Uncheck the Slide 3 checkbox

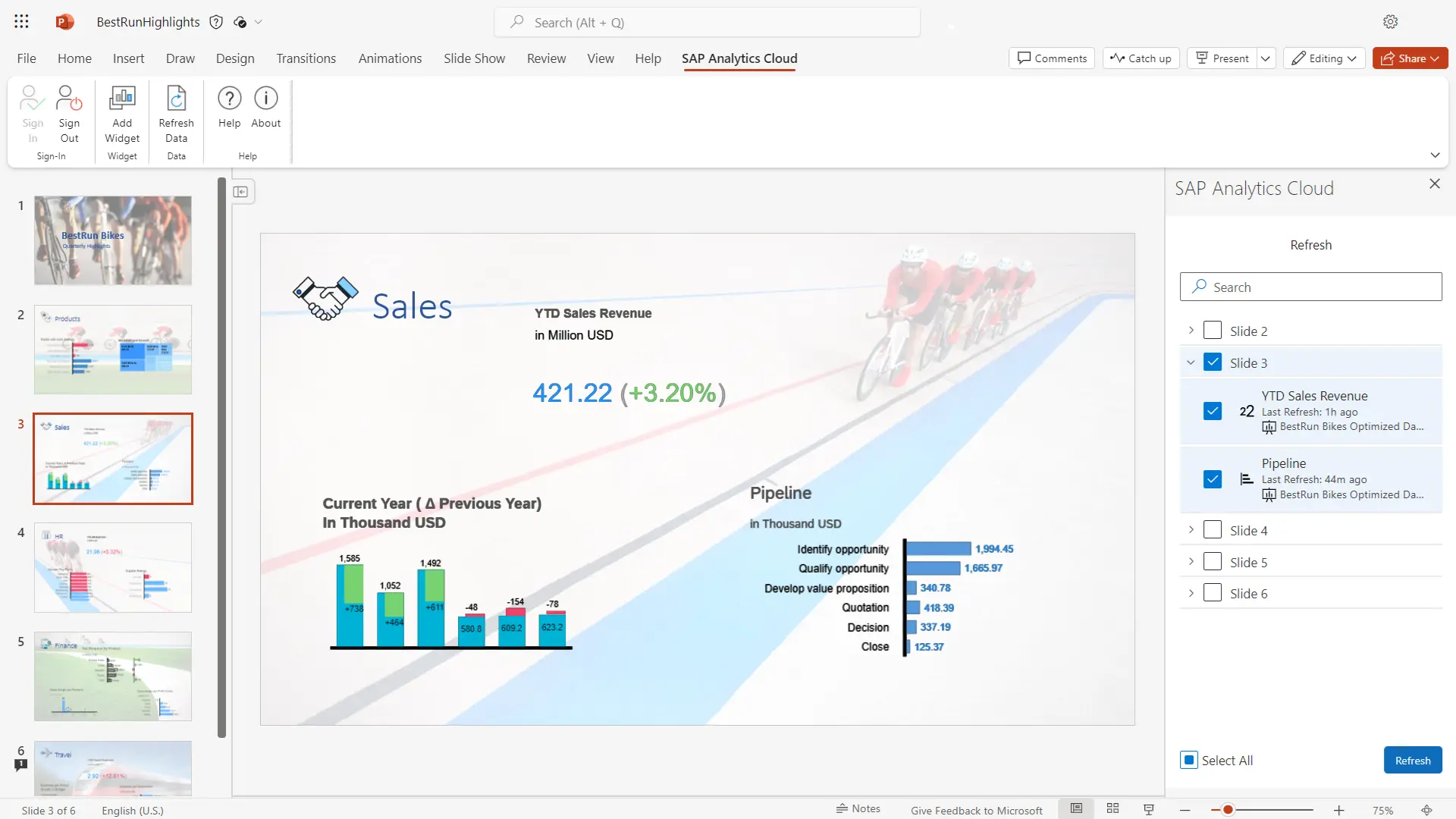tap(1213, 362)
